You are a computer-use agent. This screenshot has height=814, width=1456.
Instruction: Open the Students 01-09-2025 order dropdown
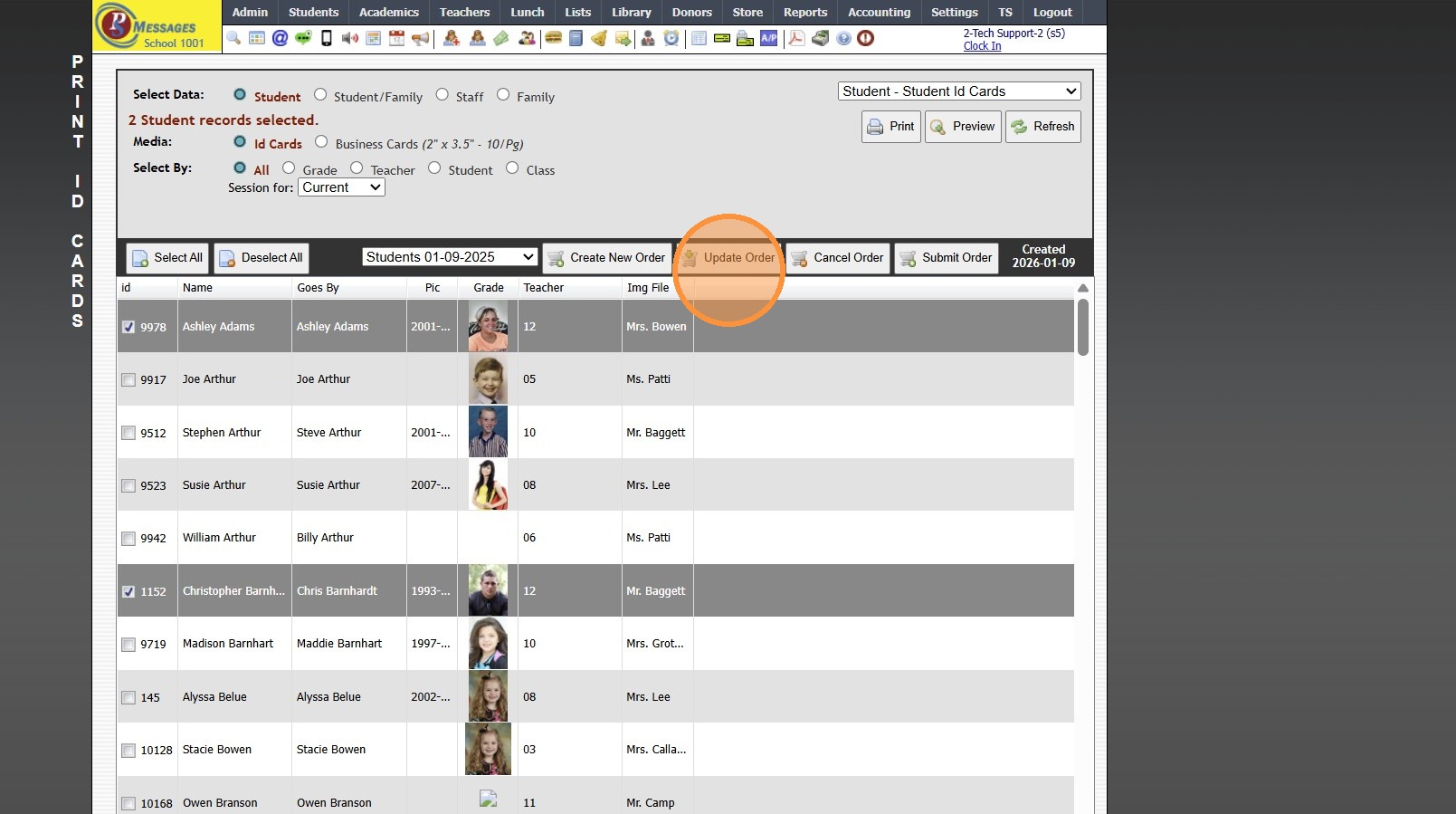coord(450,257)
